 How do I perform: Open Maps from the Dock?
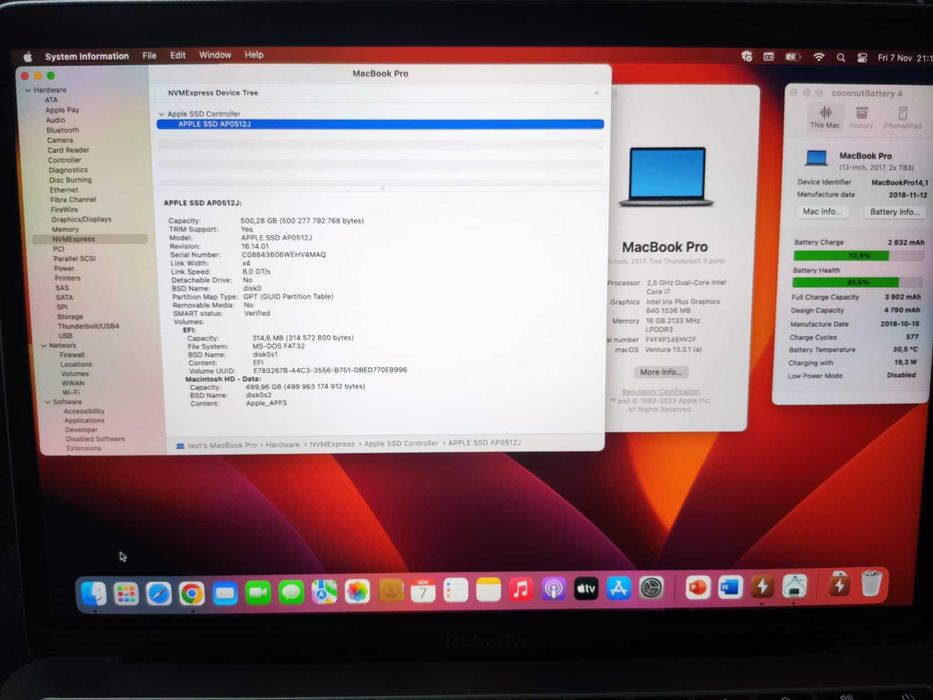(x=324, y=592)
